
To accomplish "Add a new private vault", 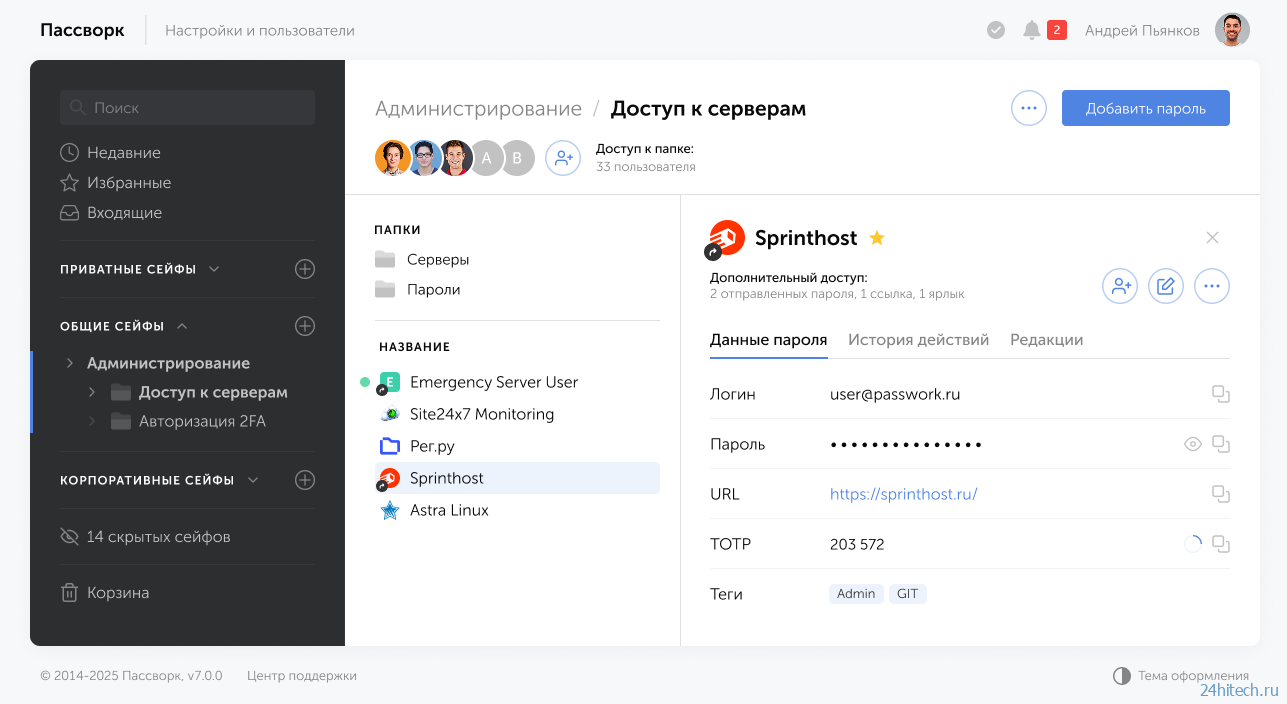I will [x=305, y=269].
